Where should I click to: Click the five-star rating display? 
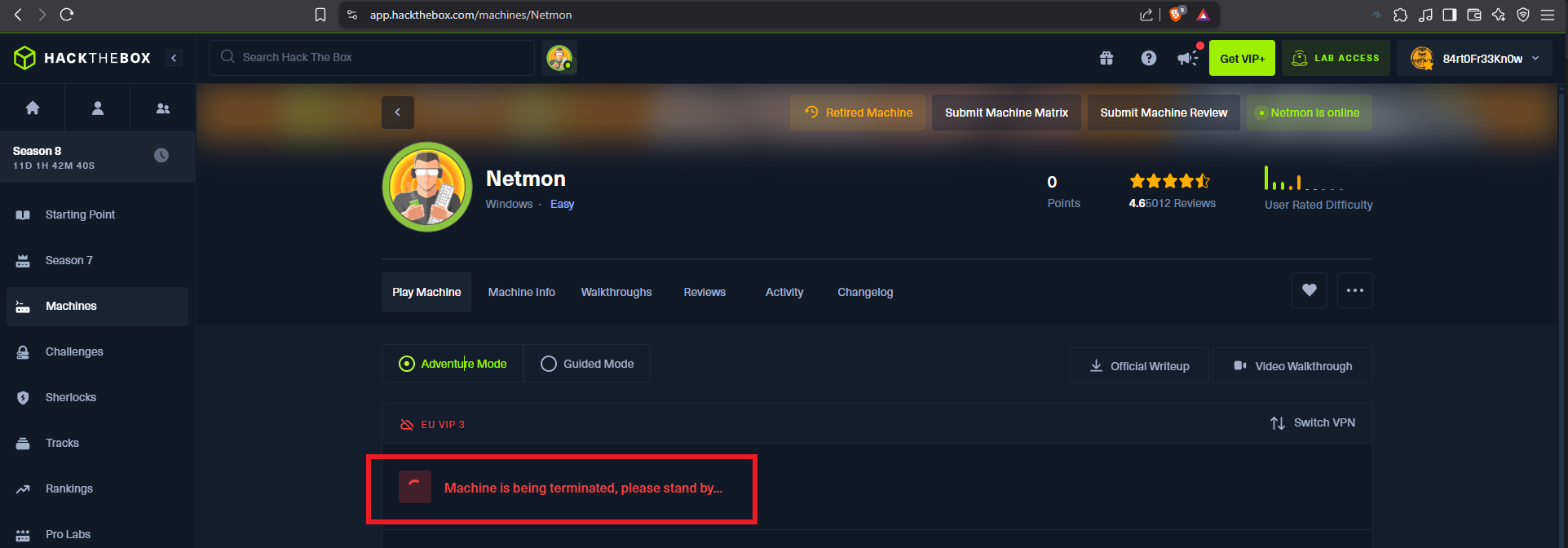[x=1169, y=181]
